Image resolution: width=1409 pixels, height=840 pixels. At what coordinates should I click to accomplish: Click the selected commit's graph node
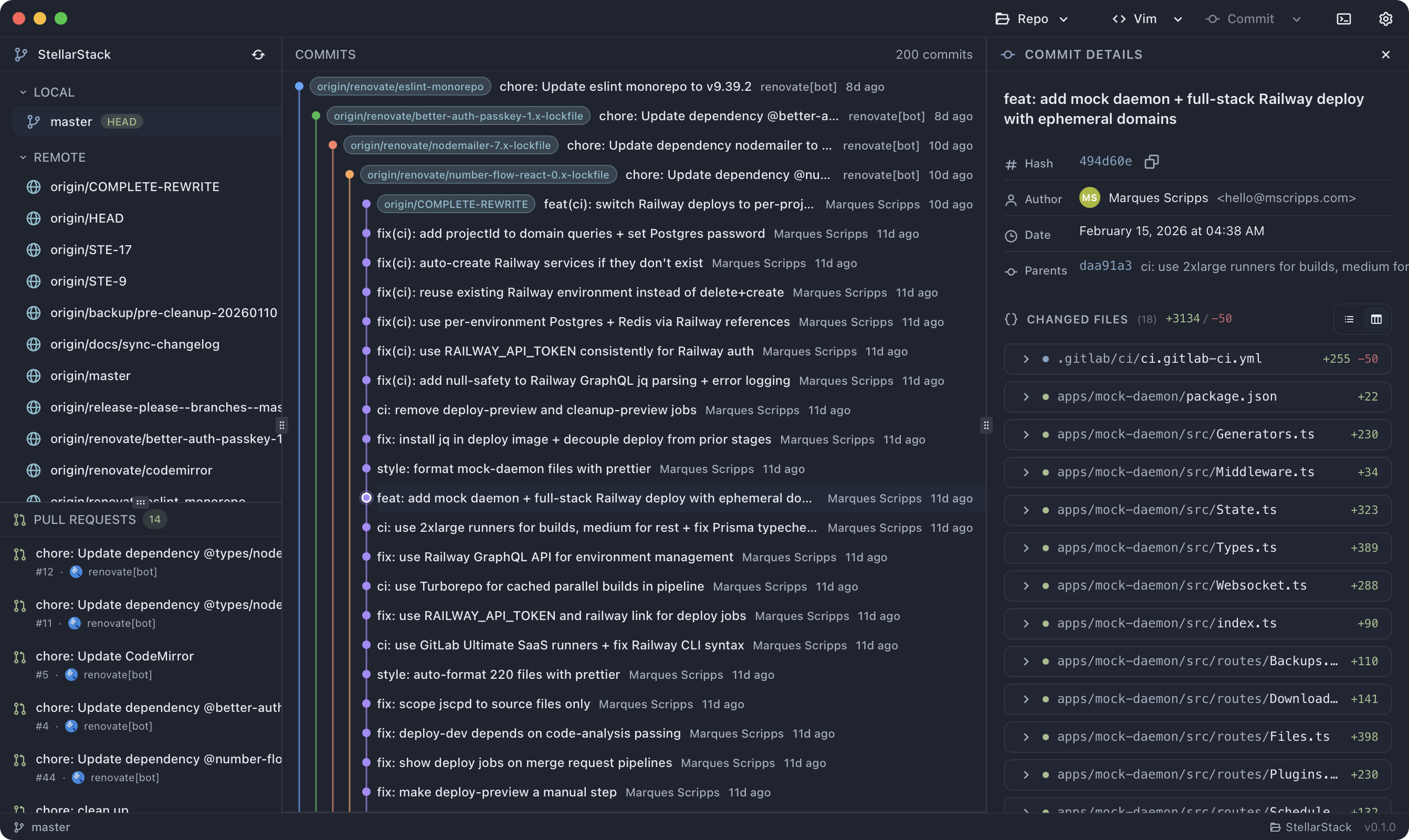tap(366, 498)
